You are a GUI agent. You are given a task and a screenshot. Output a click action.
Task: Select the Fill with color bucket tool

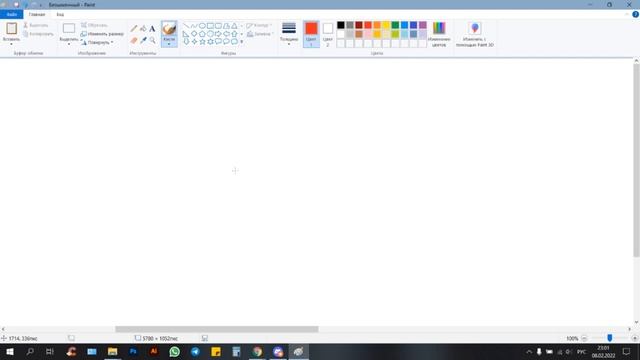tap(143, 29)
